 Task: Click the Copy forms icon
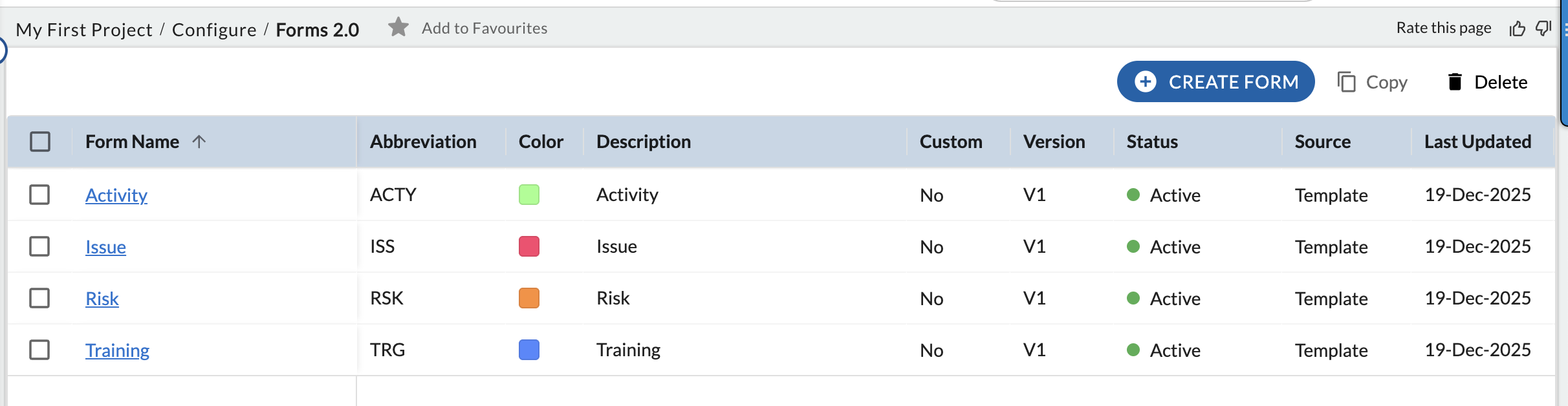point(1347,82)
